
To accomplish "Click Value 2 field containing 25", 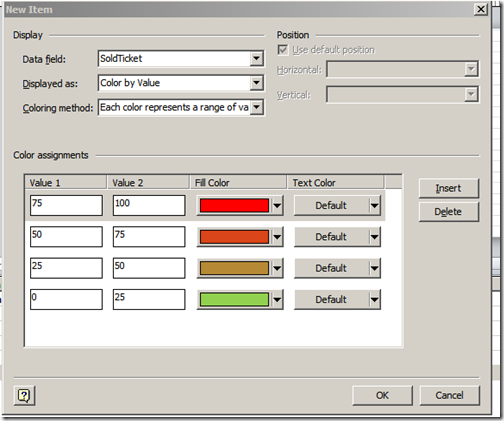I will pos(149,300).
